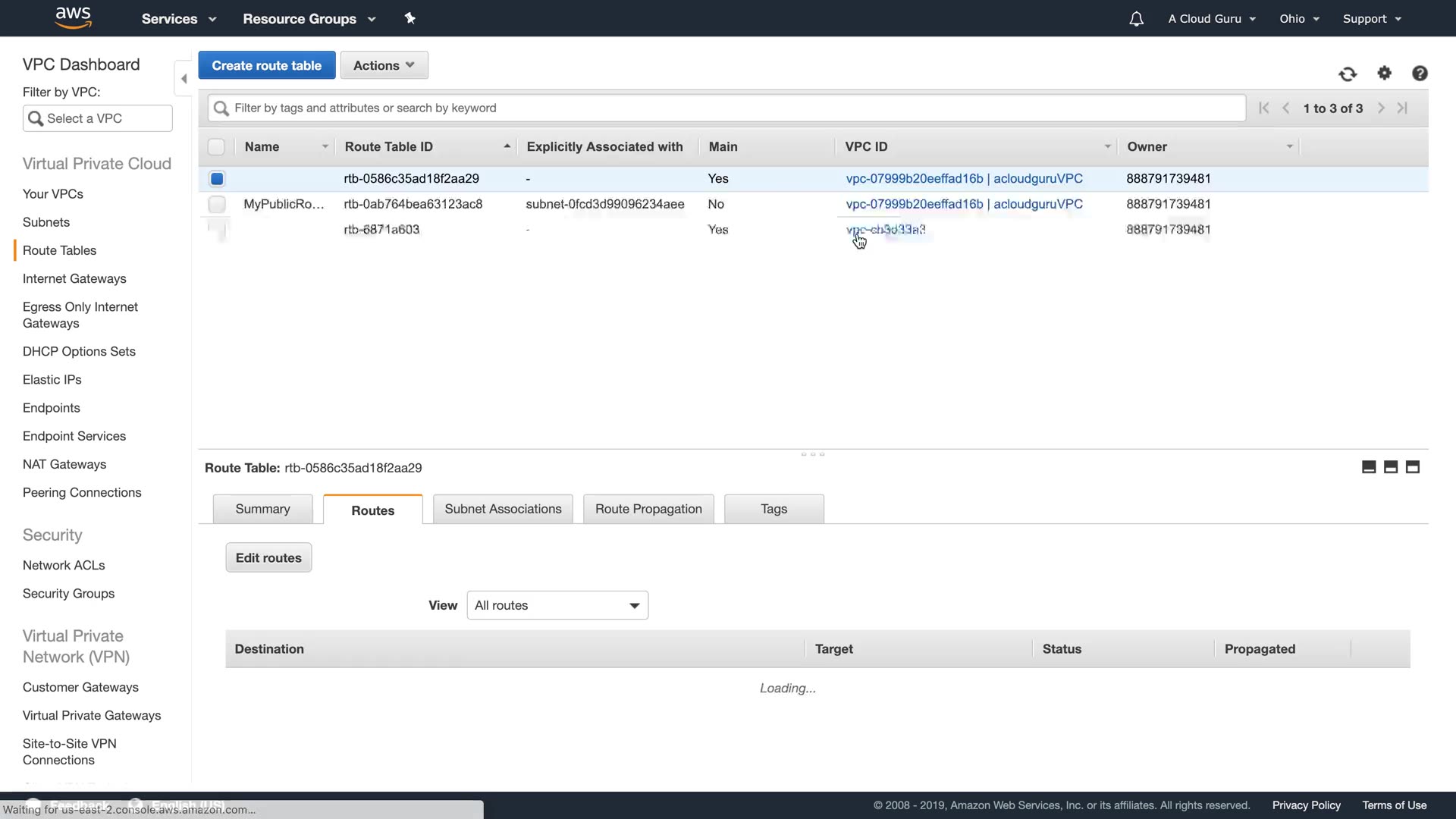1456x819 pixels.
Task: Click the refresh route tables icon
Action: (x=1348, y=74)
